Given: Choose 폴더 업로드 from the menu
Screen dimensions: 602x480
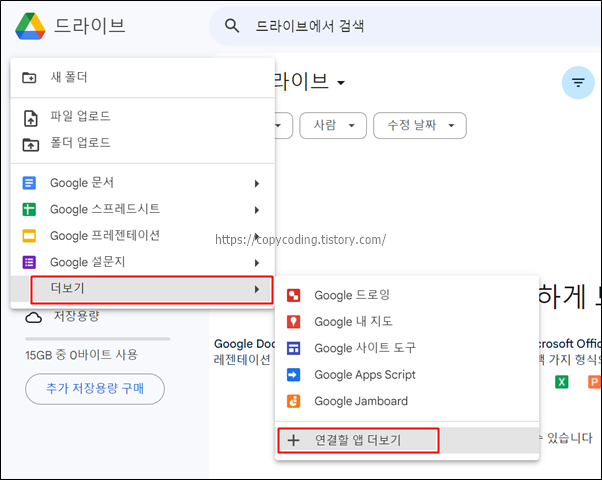Looking at the screenshot, I should 142,143.
